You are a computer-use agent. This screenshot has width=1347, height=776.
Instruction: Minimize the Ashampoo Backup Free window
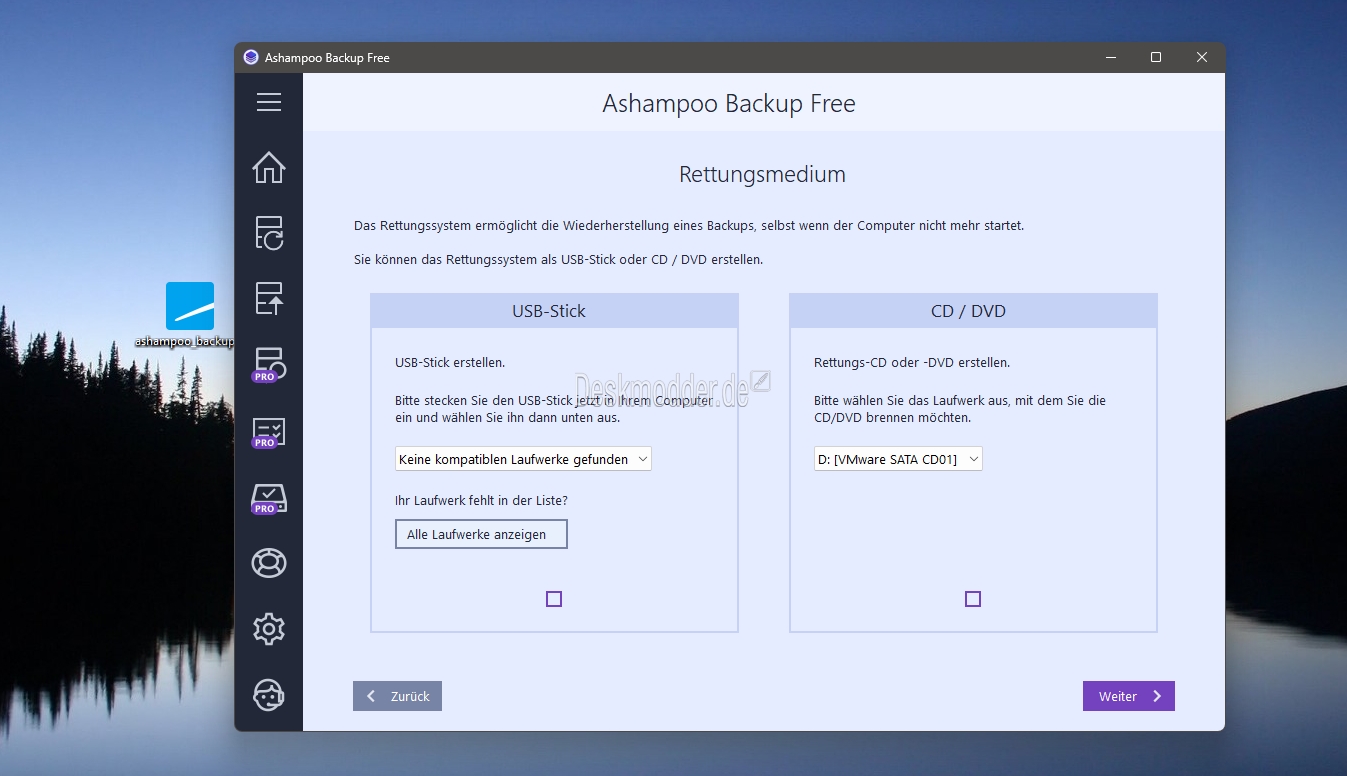tap(1110, 57)
